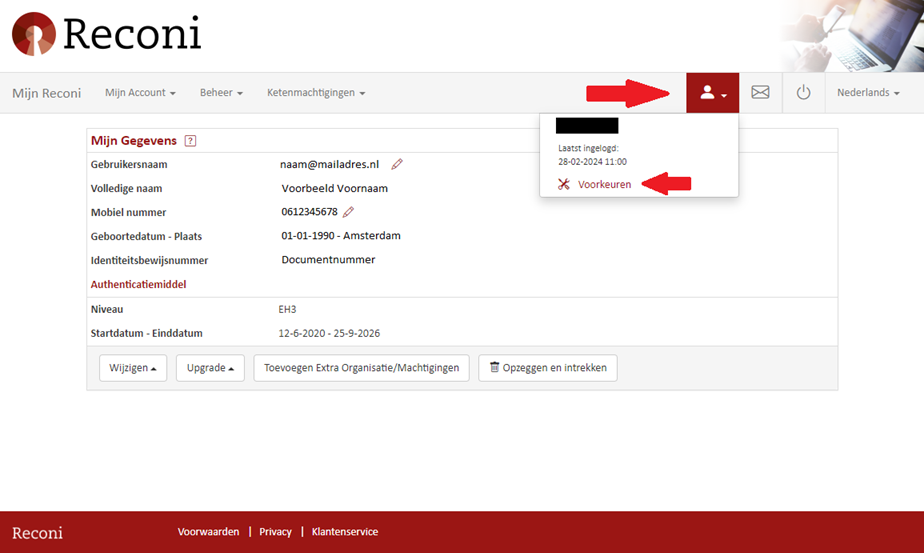Open the Ketenmachtigingen dropdown
924x553 pixels.
tap(315, 93)
